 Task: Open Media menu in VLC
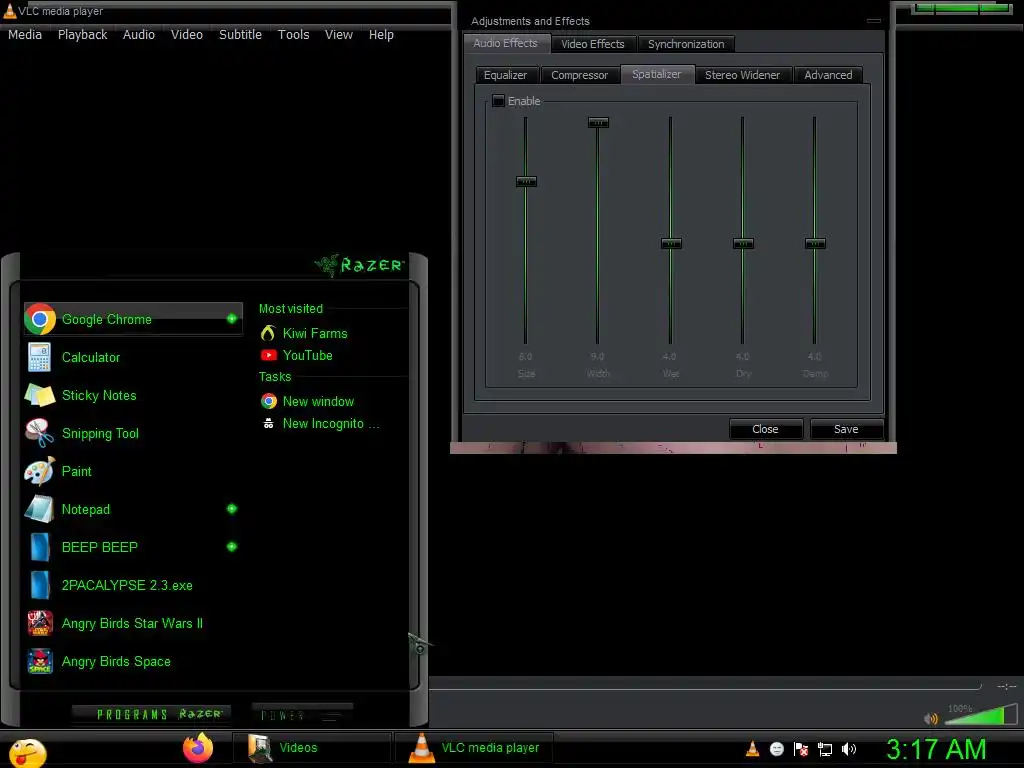point(25,35)
